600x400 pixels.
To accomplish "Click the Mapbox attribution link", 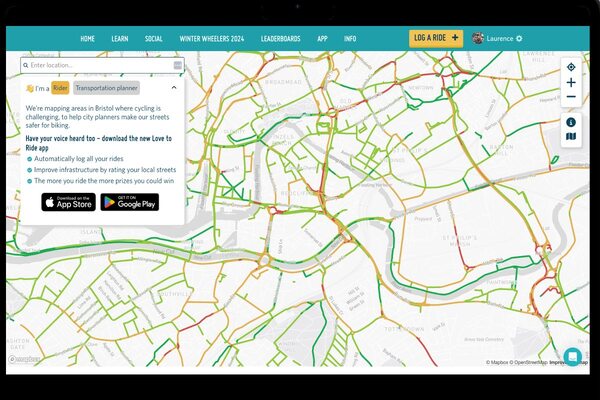I will [497, 362].
